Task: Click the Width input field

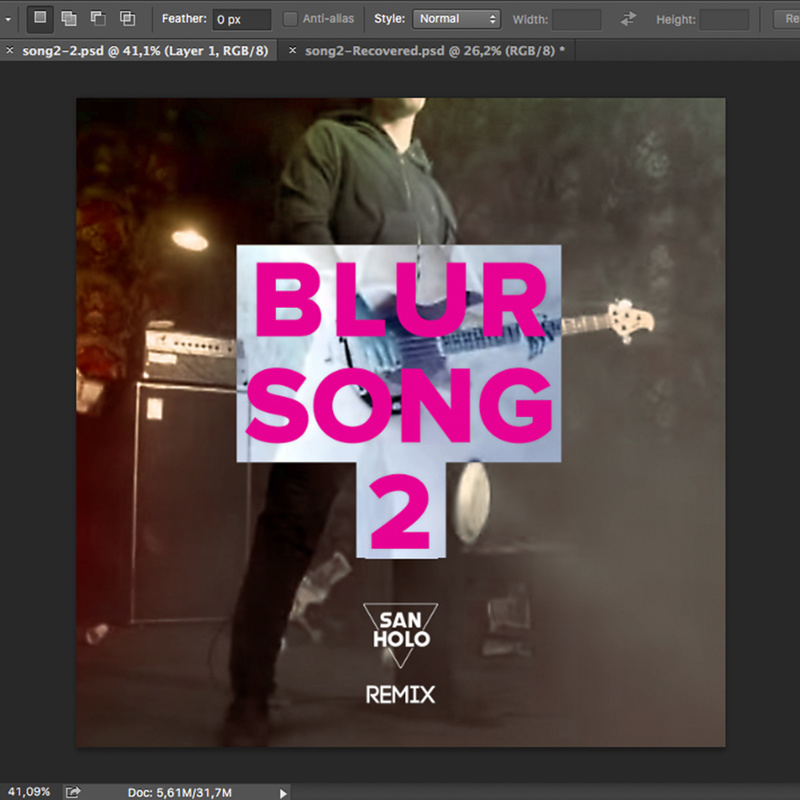Action: click(x=577, y=19)
